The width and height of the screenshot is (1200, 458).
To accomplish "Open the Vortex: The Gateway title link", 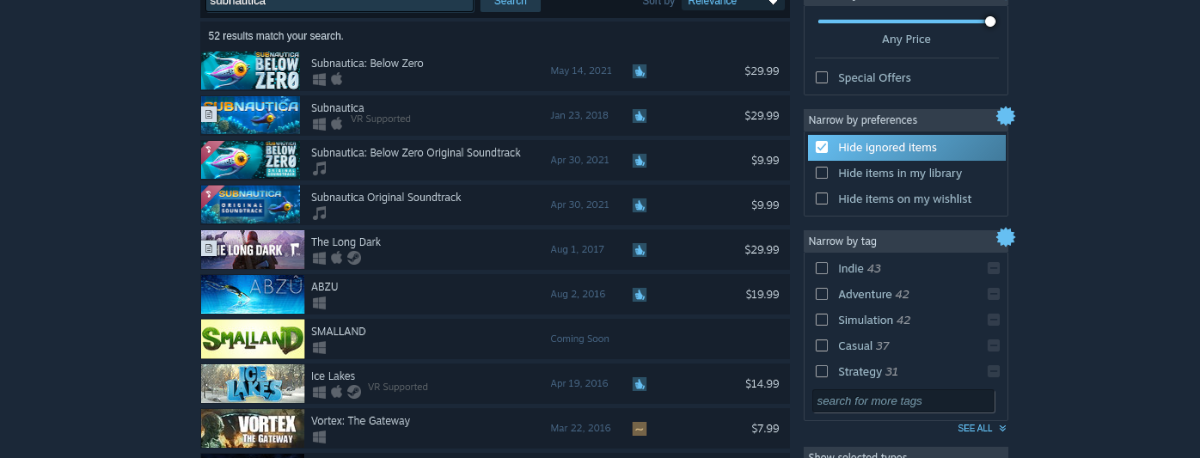I will [x=360, y=421].
